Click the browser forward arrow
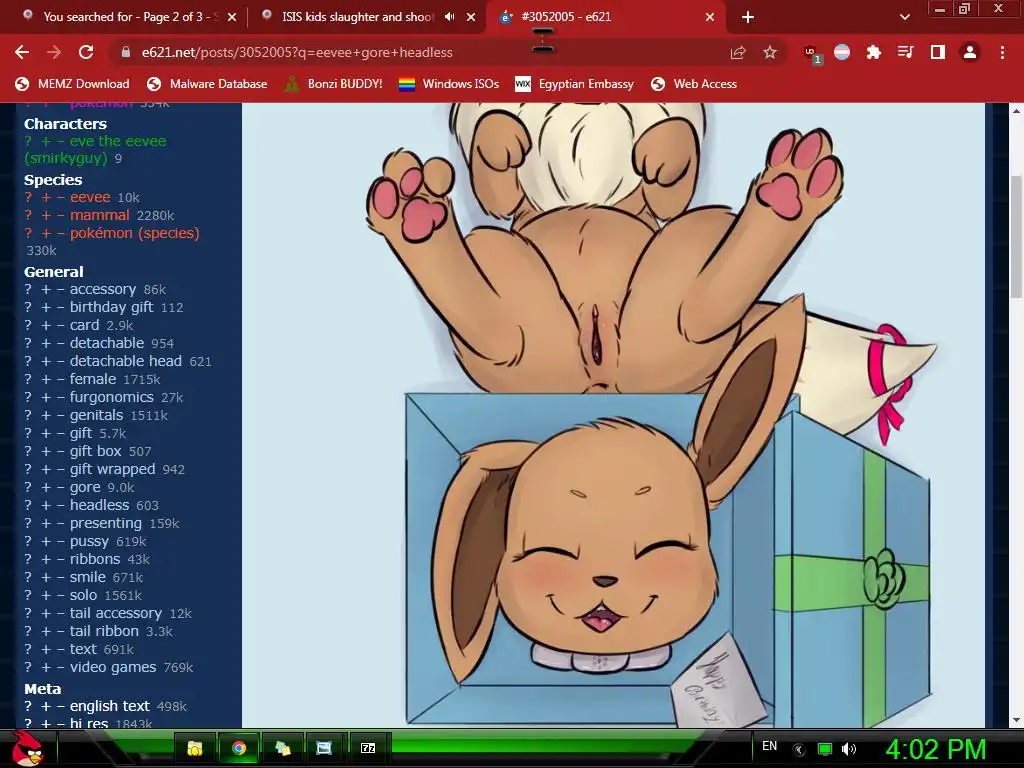Viewport: 1024px width, 768px height. coord(54,52)
